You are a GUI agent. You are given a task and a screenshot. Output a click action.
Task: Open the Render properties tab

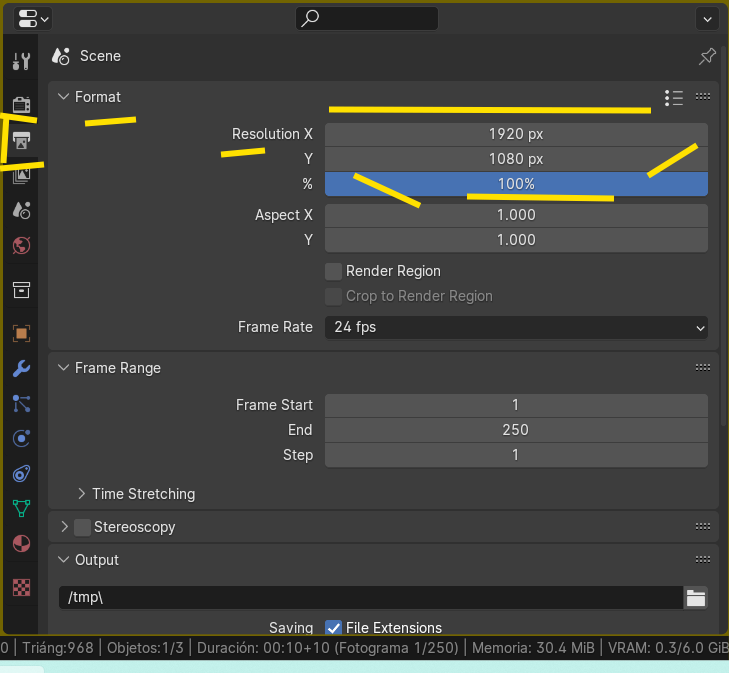click(x=21, y=104)
